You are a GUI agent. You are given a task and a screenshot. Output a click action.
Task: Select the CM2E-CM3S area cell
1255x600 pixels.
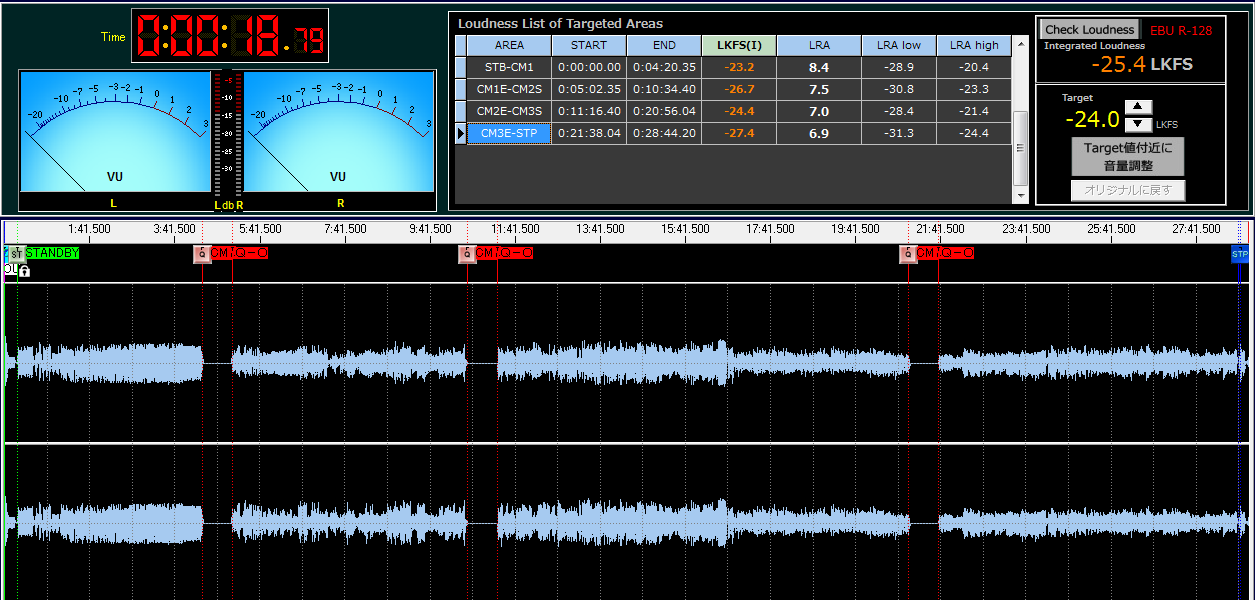tap(509, 111)
